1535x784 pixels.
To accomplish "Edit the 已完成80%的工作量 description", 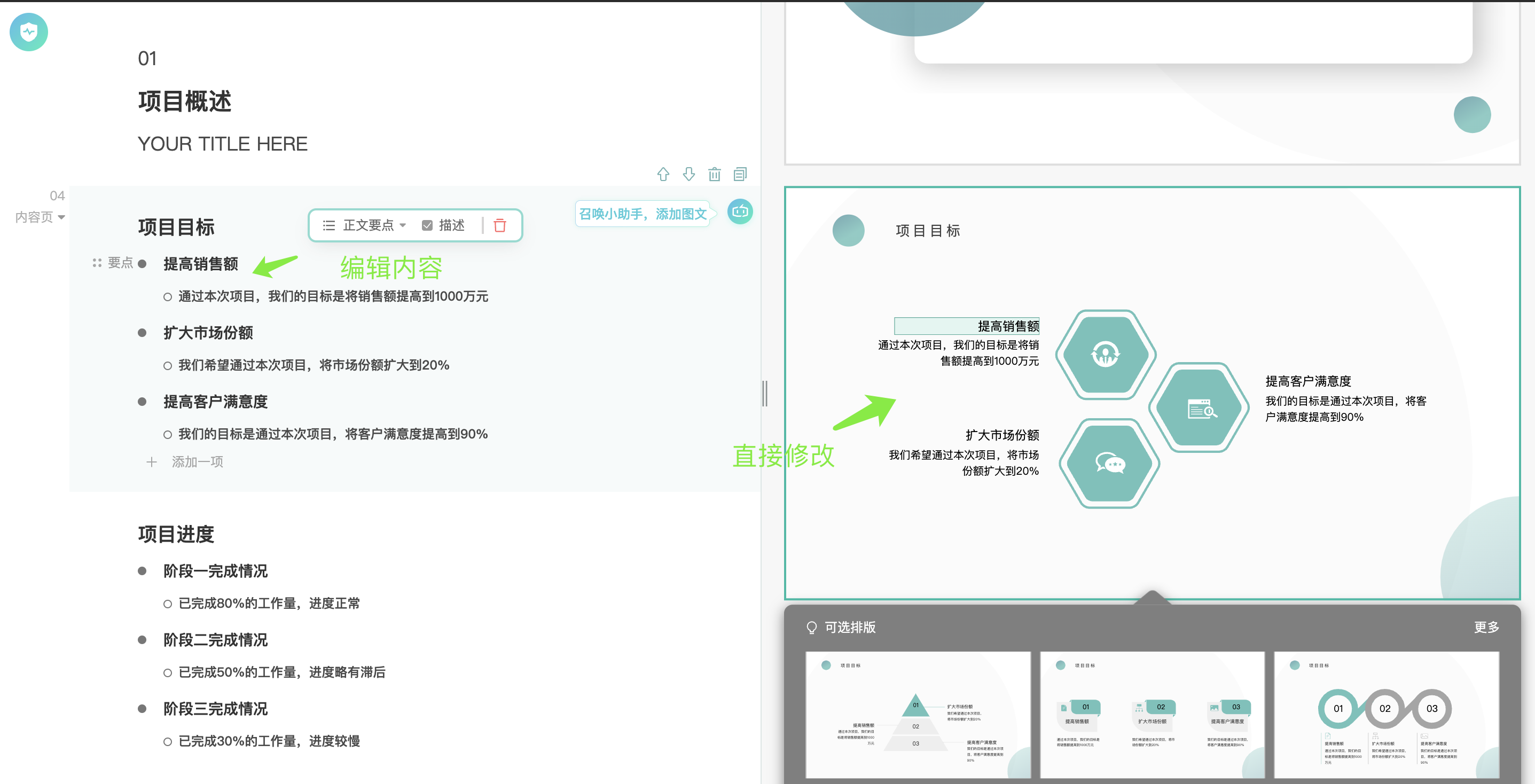I will (269, 603).
